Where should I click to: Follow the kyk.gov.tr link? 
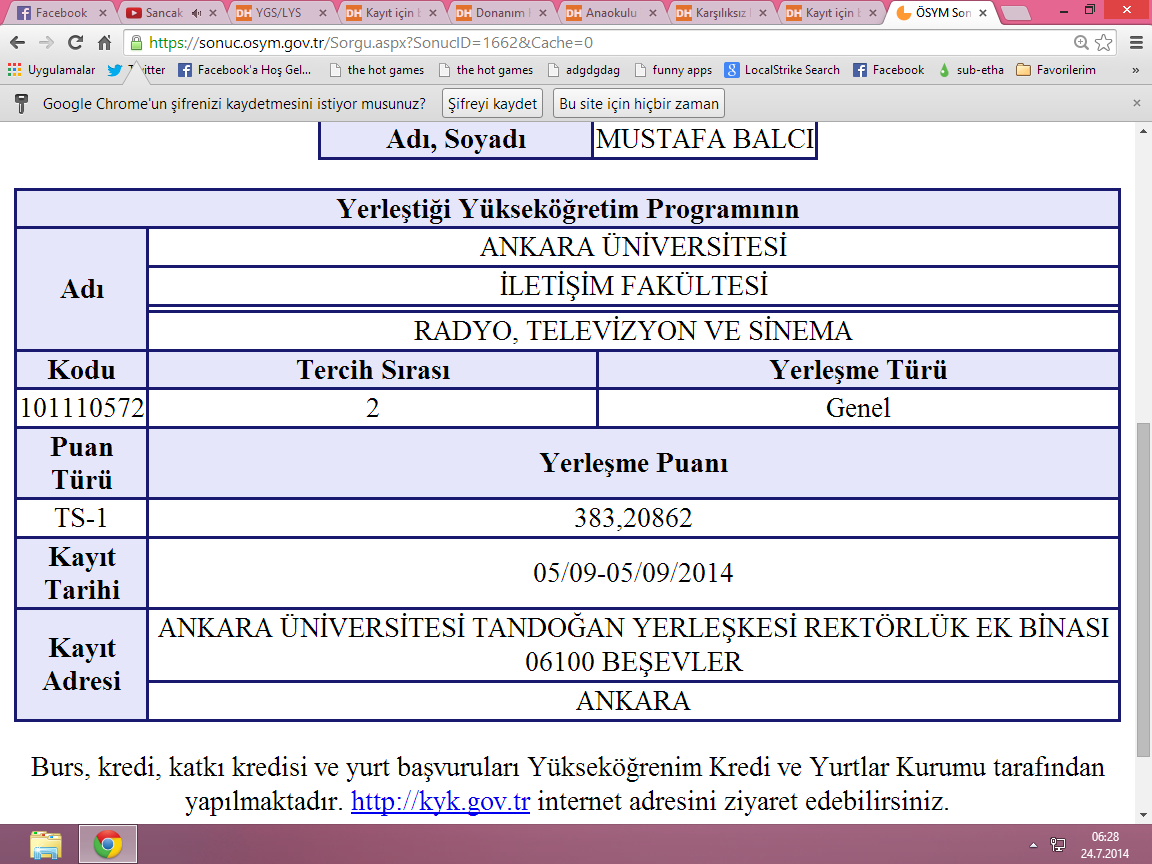(x=440, y=802)
